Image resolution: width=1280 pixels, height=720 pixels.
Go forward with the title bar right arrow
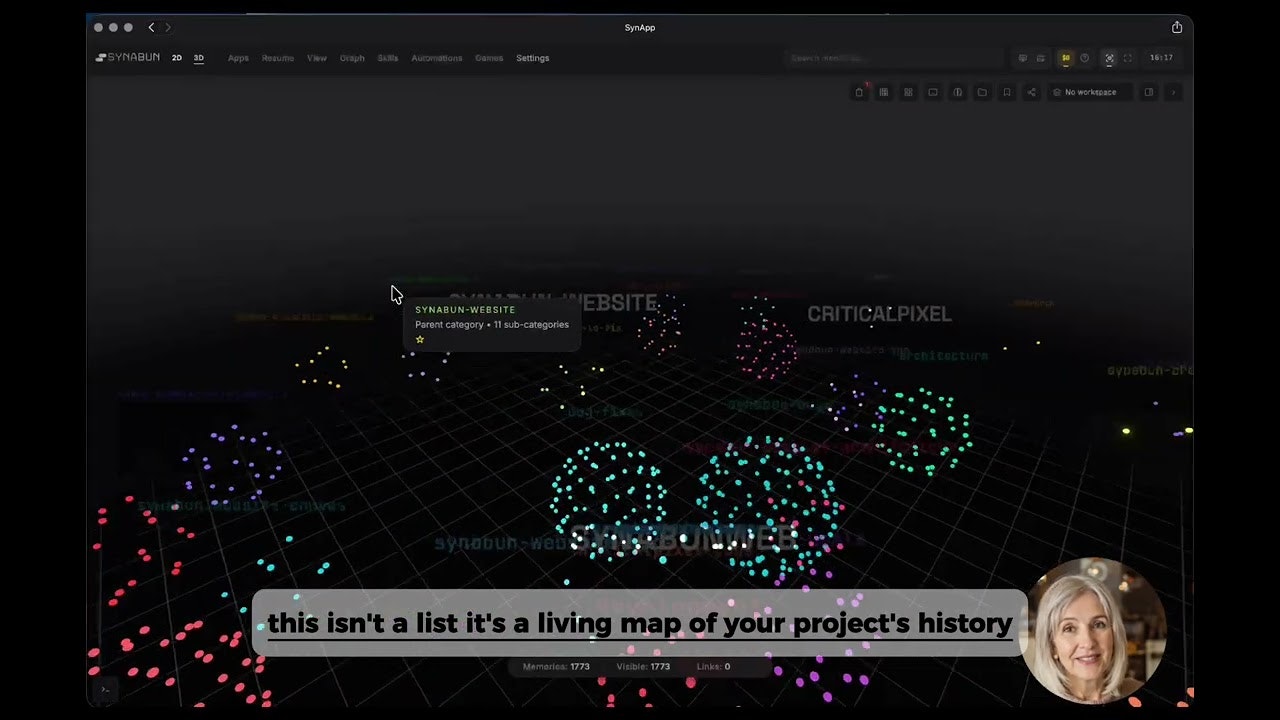pos(167,27)
